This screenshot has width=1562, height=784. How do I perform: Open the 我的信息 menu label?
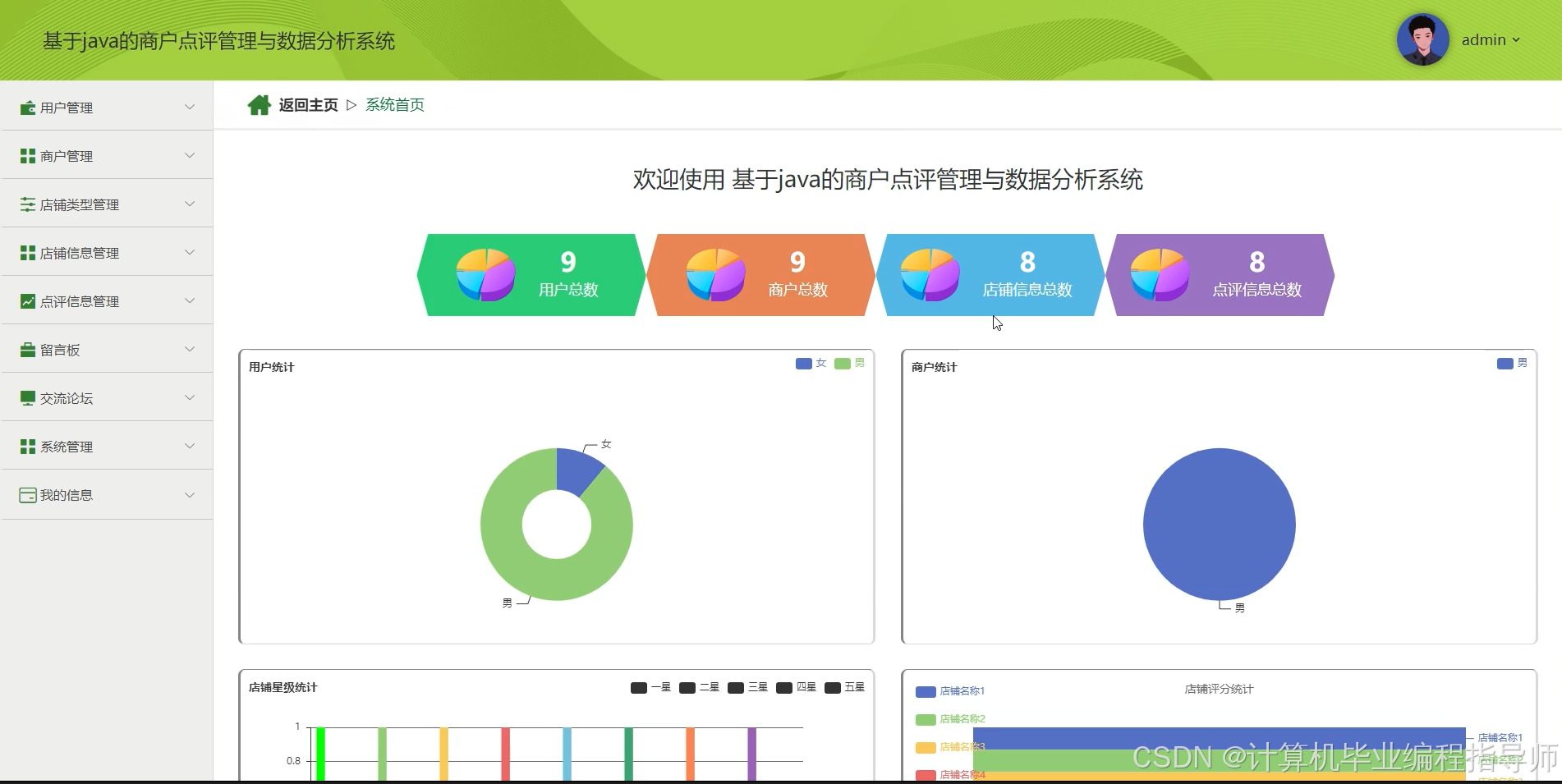(67, 495)
